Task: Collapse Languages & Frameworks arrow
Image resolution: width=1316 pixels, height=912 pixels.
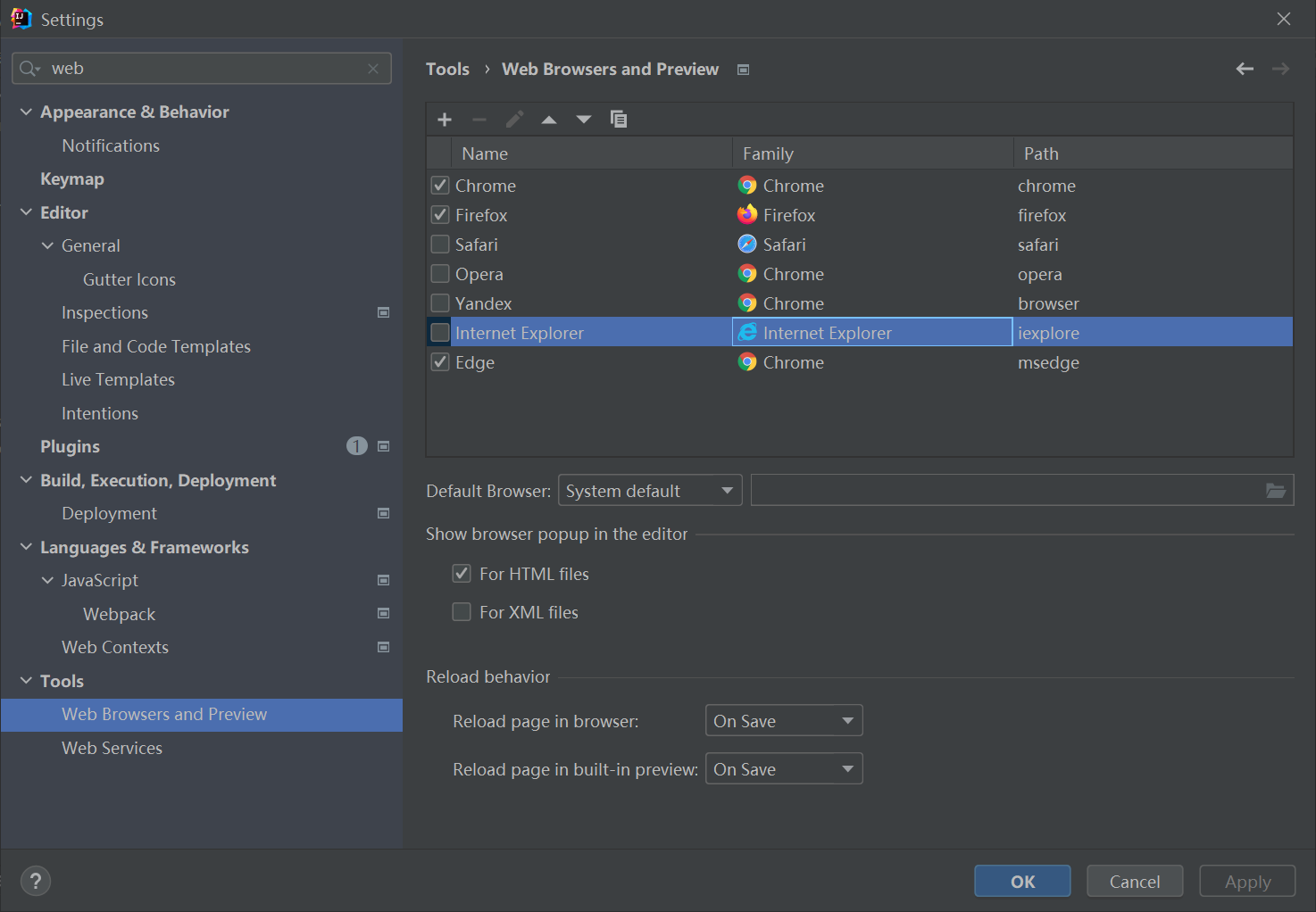Action: pos(26,547)
